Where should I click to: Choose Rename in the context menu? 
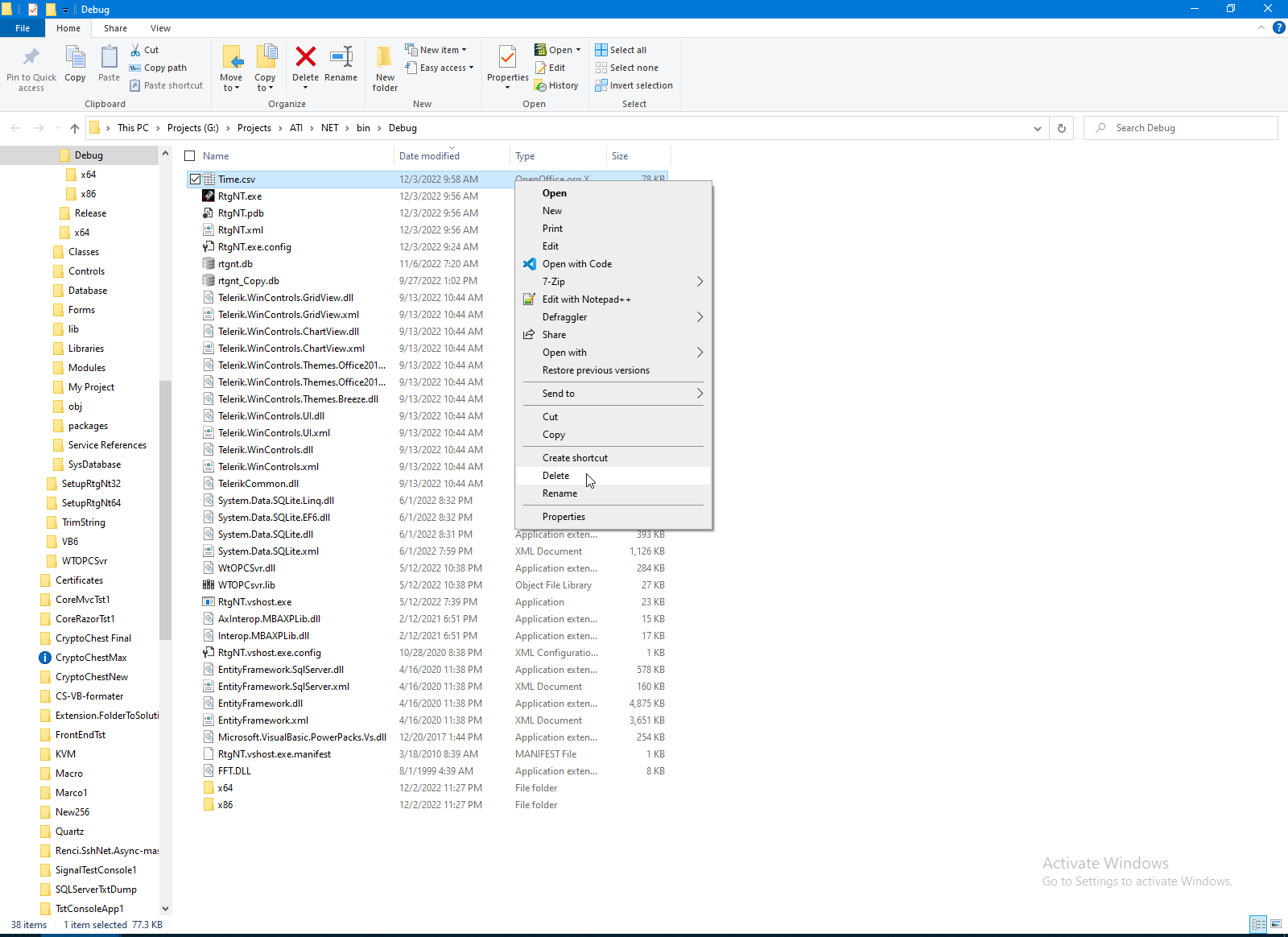point(613,493)
